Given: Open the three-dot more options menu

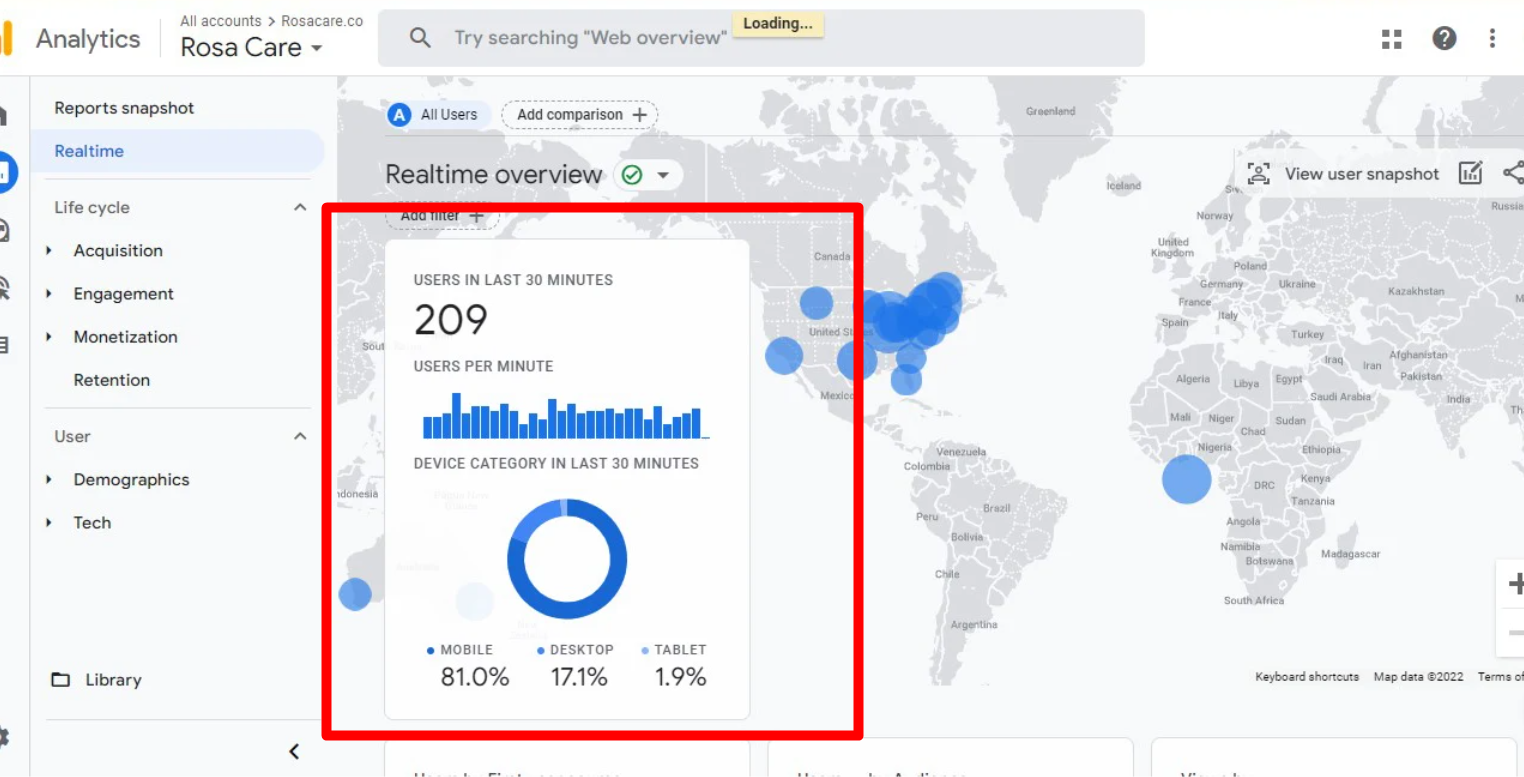Looking at the screenshot, I should click(1492, 39).
